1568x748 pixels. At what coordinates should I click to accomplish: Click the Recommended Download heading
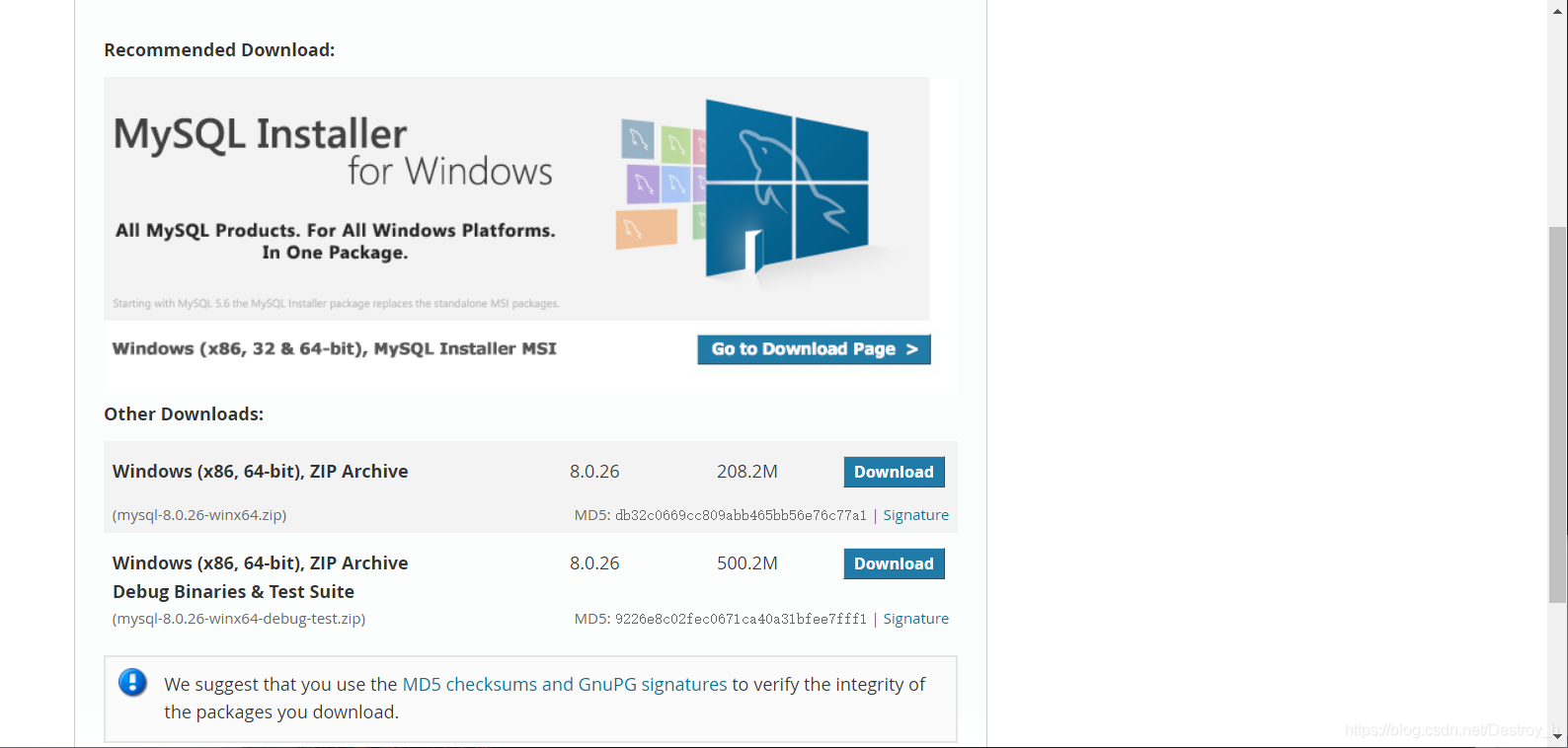click(x=219, y=49)
